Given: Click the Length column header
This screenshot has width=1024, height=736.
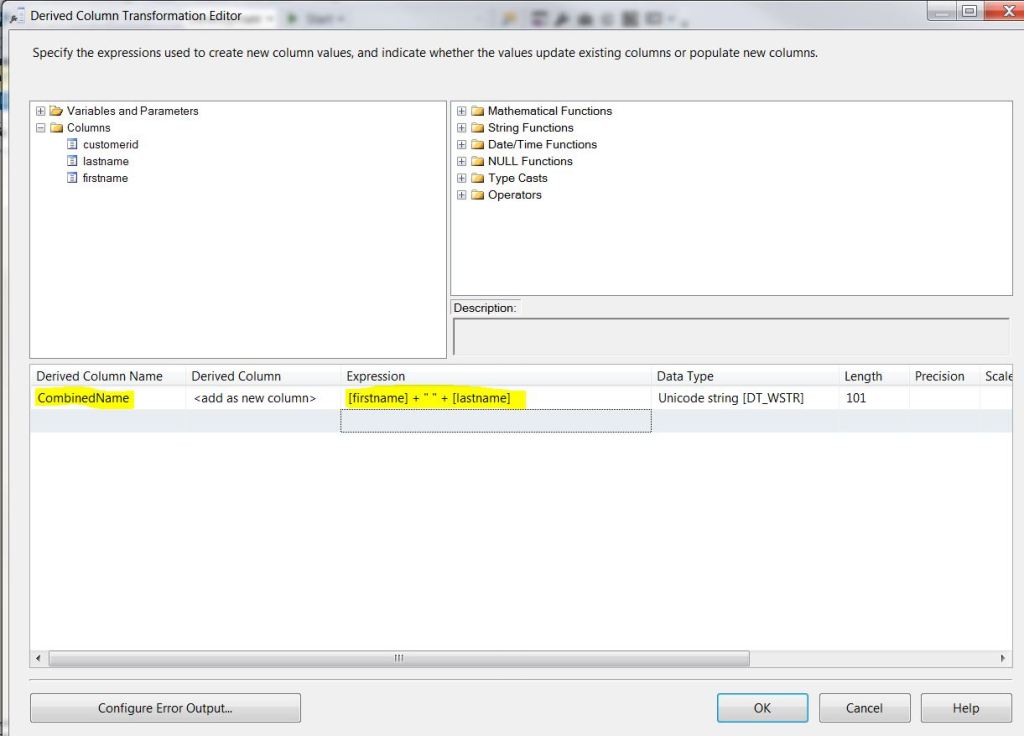Looking at the screenshot, I should [x=874, y=376].
